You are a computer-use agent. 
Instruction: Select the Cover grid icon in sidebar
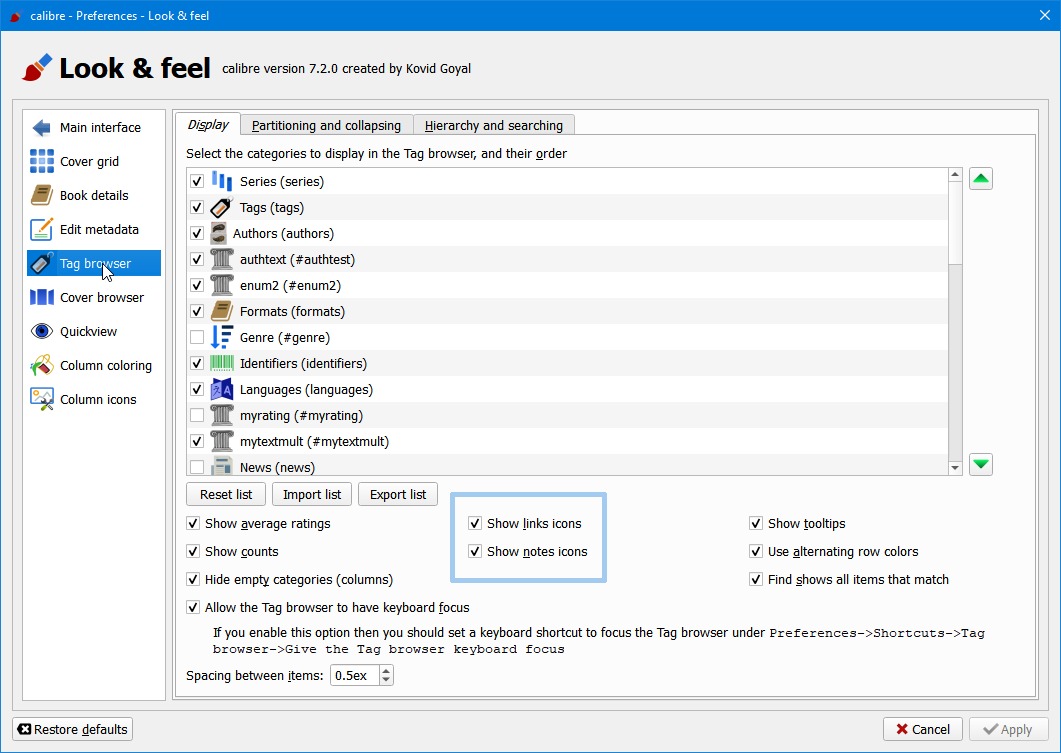point(41,161)
